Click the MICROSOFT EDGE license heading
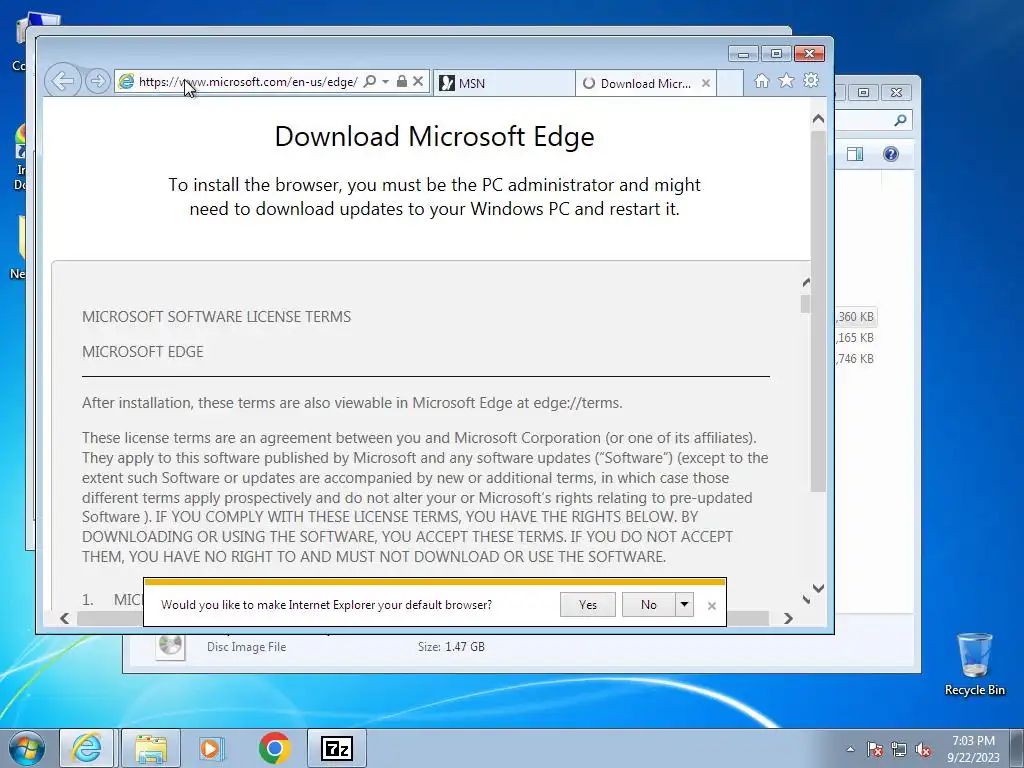This screenshot has height=768, width=1024. coord(143,352)
